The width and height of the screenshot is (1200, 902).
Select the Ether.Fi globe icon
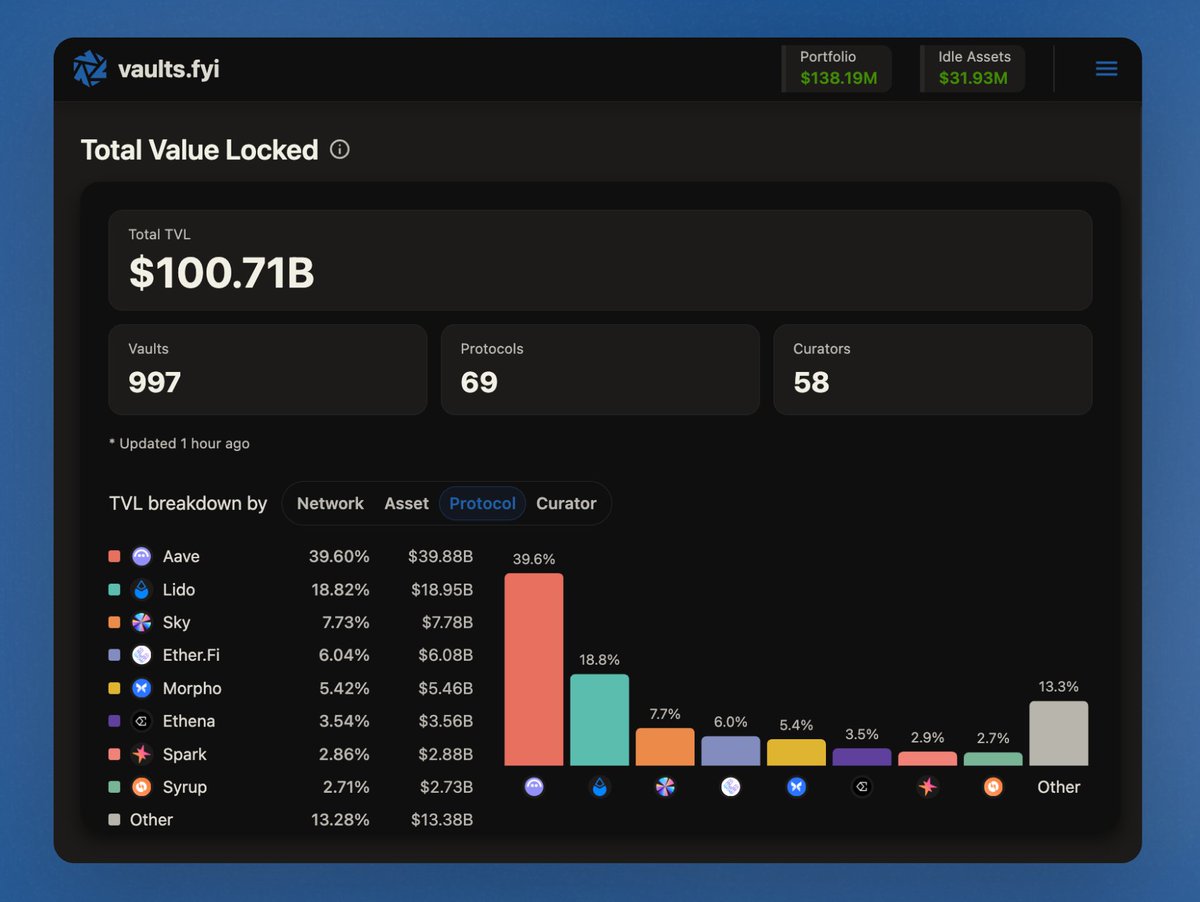tap(141, 655)
